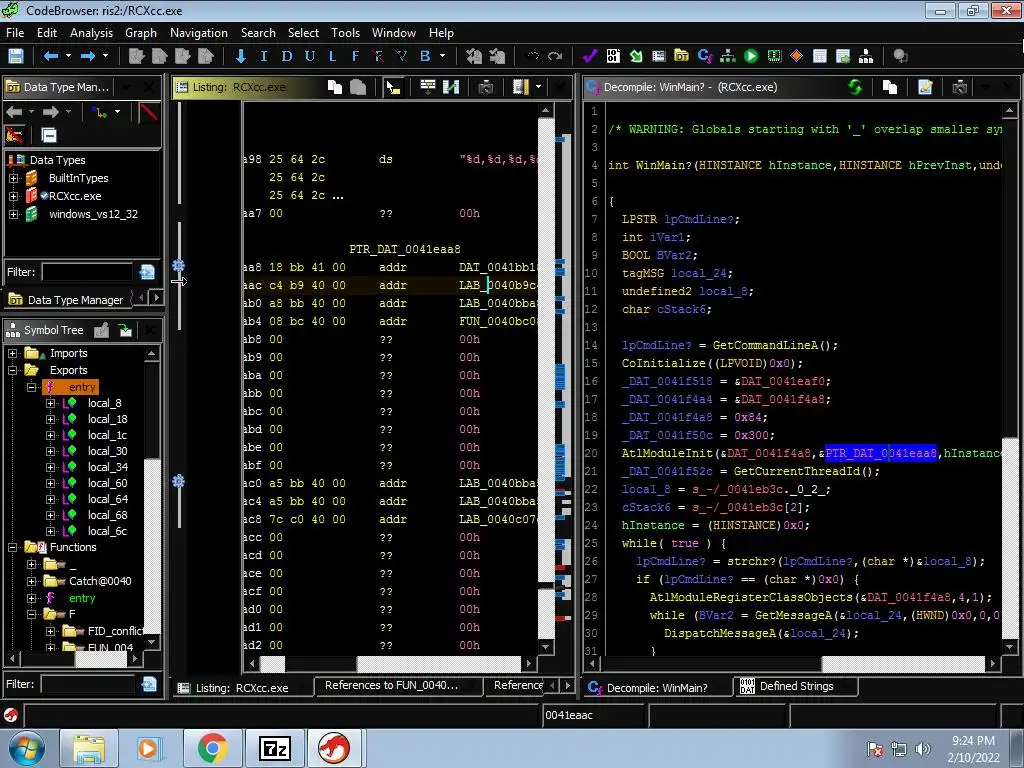Image resolution: width=1024 pixels, height=768 pixels.
Task: Expand the windows_vs12_32 archive node
Action: point(13,214)
